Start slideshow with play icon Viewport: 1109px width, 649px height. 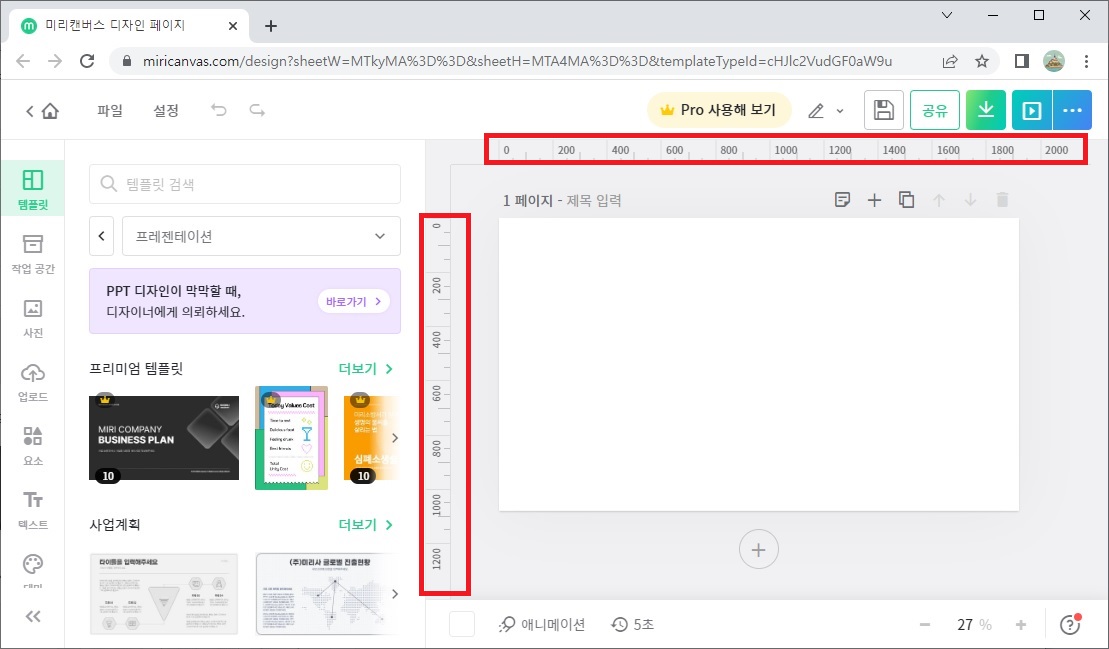tap(1032, 110)
